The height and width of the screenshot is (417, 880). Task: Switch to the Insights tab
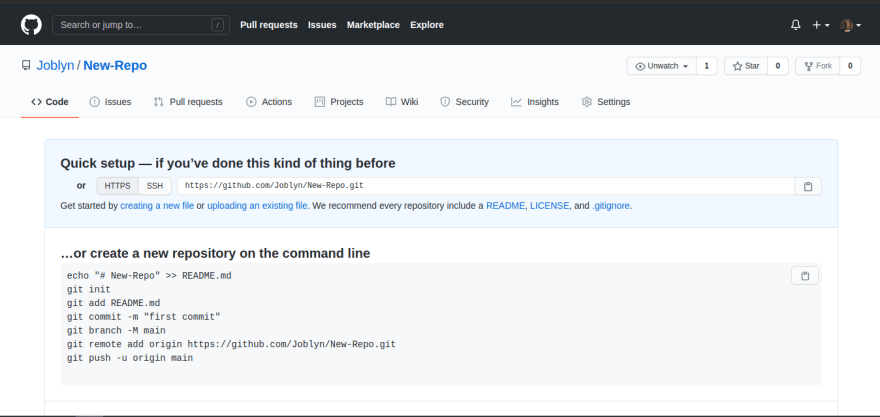535,102
